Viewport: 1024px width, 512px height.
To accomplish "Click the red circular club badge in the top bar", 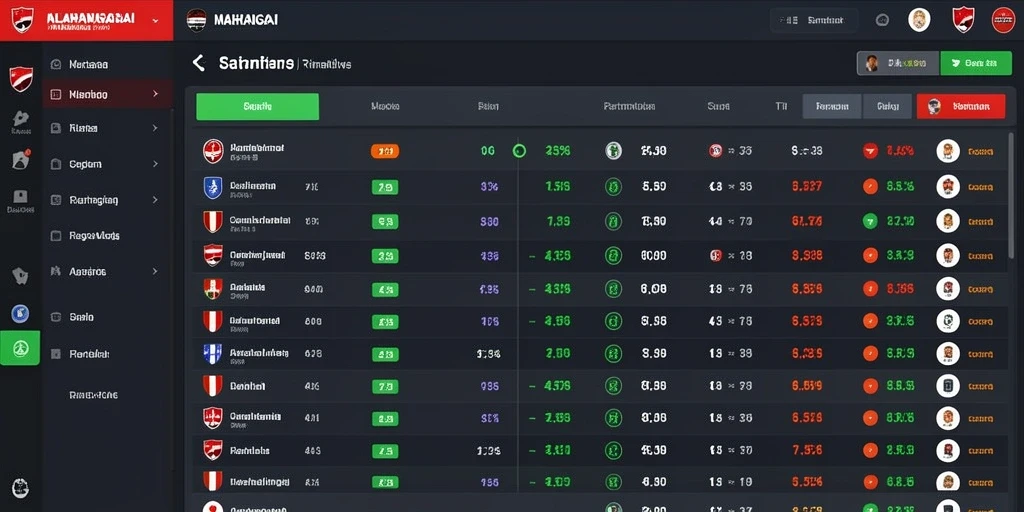I will (1002, 20).
